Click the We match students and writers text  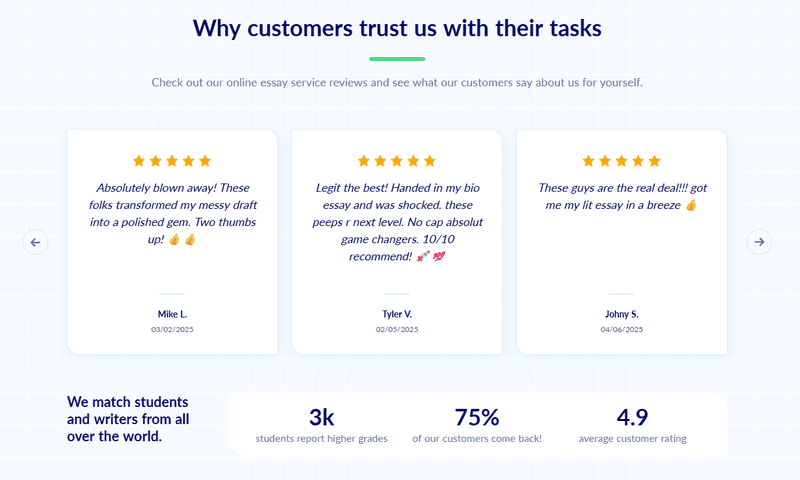pyautogui.click(x=128, y=419)
